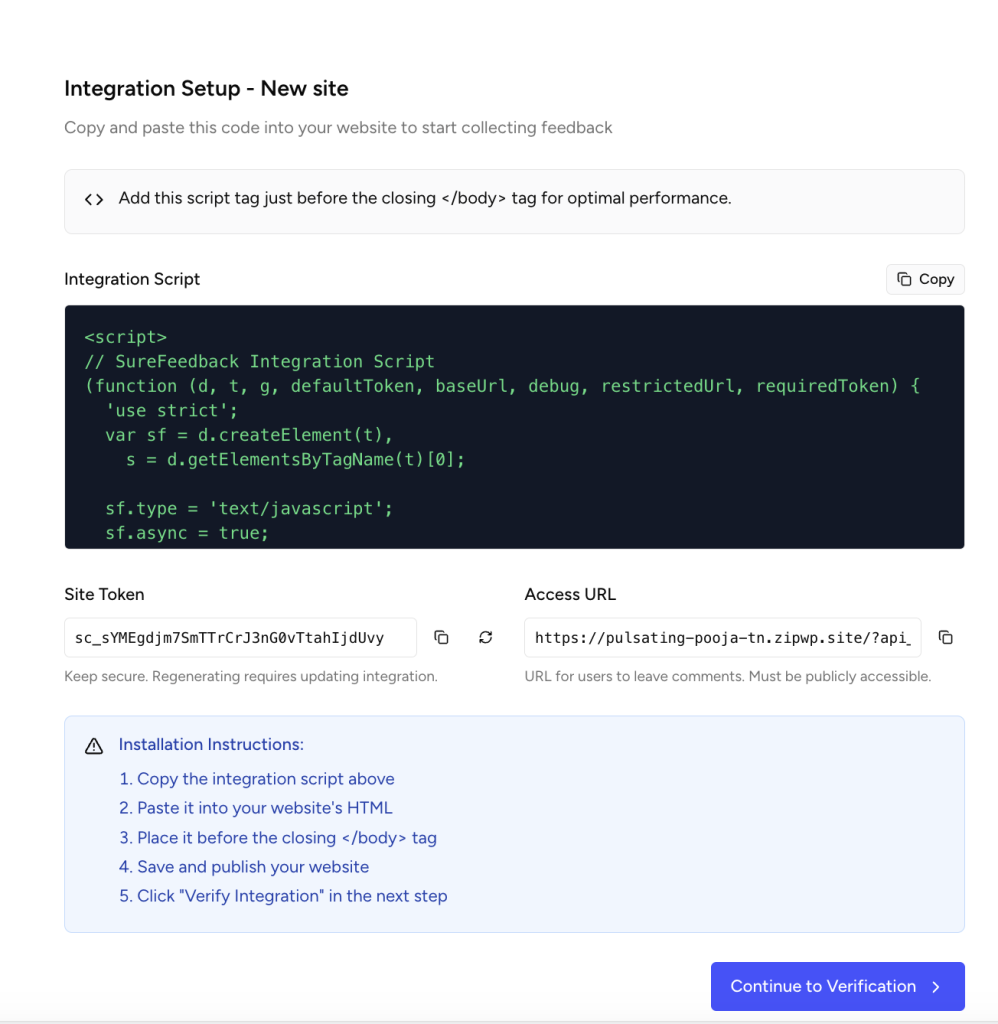Click the Paste it into your website's HTML step

[x=264, y=808]
